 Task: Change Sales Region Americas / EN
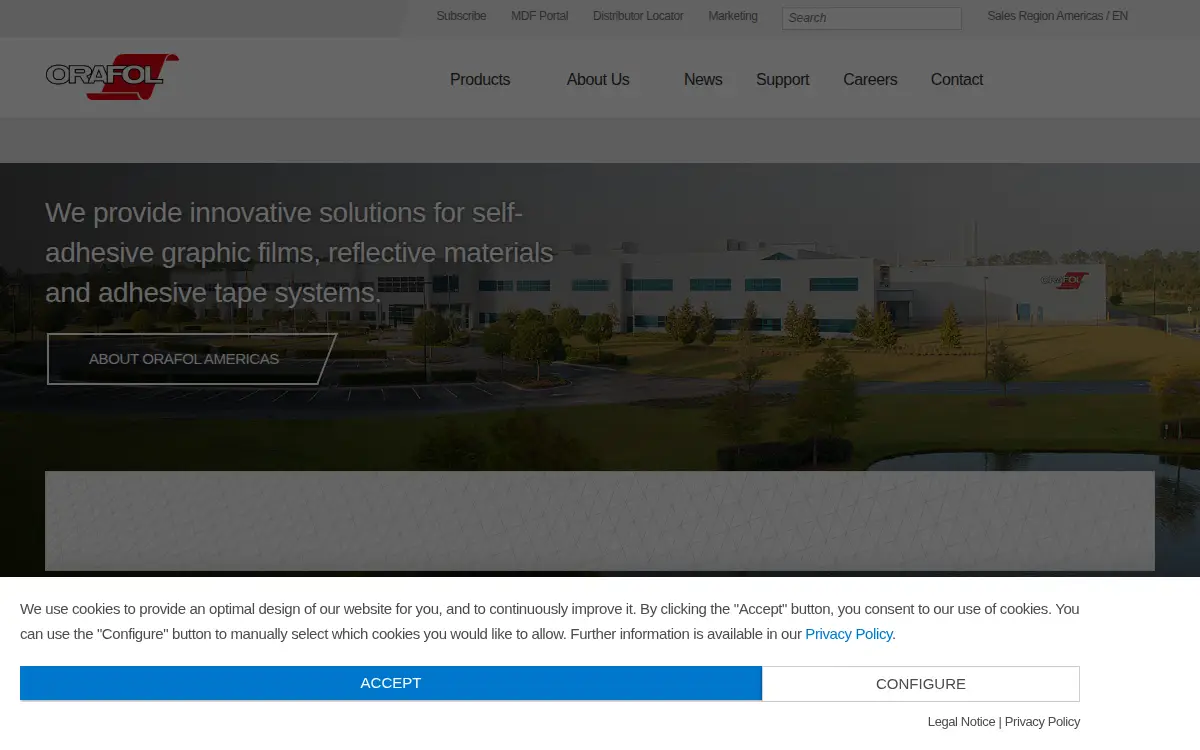1057,16
